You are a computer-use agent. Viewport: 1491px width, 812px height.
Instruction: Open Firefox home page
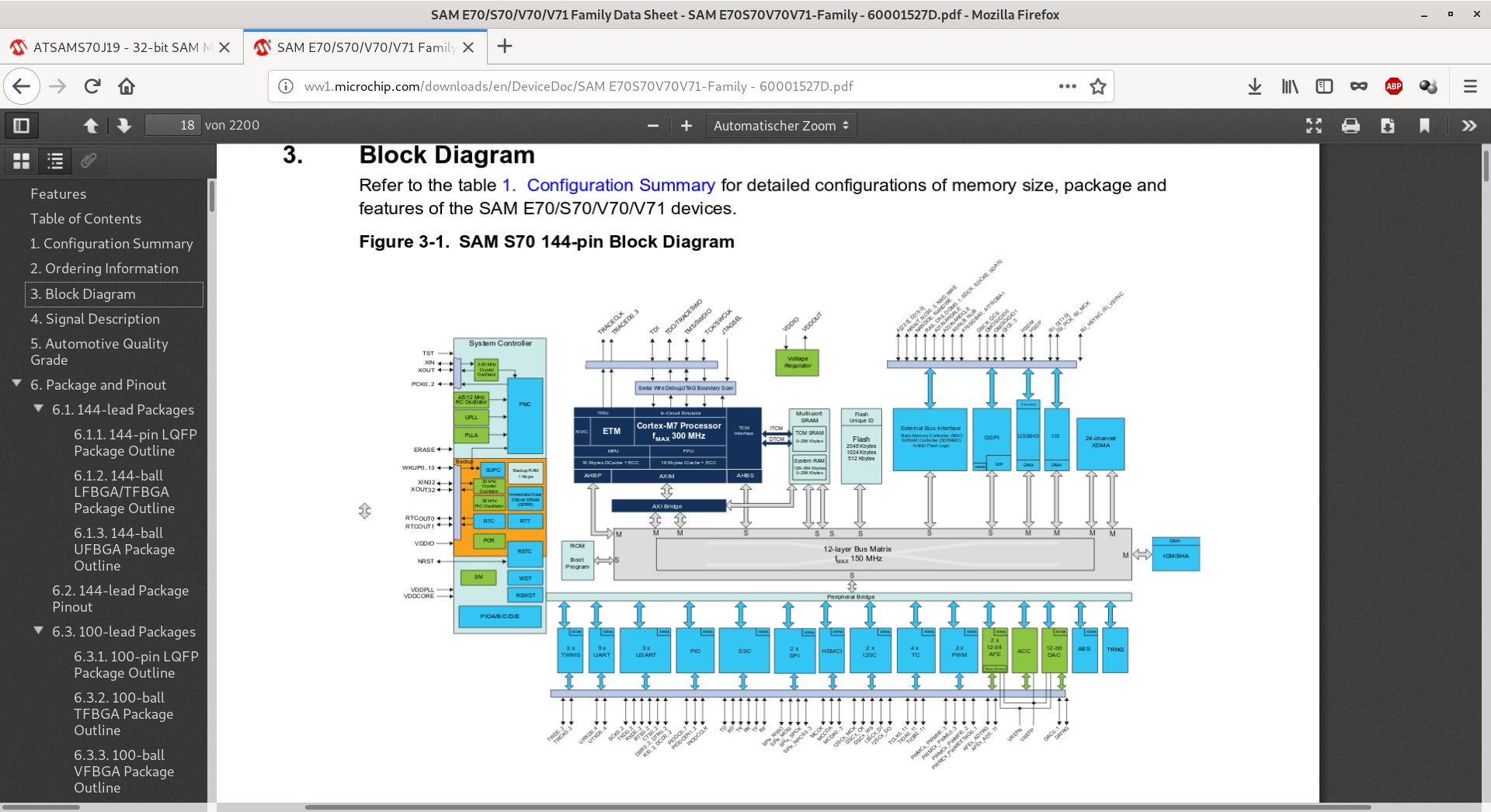pos(127,86)
